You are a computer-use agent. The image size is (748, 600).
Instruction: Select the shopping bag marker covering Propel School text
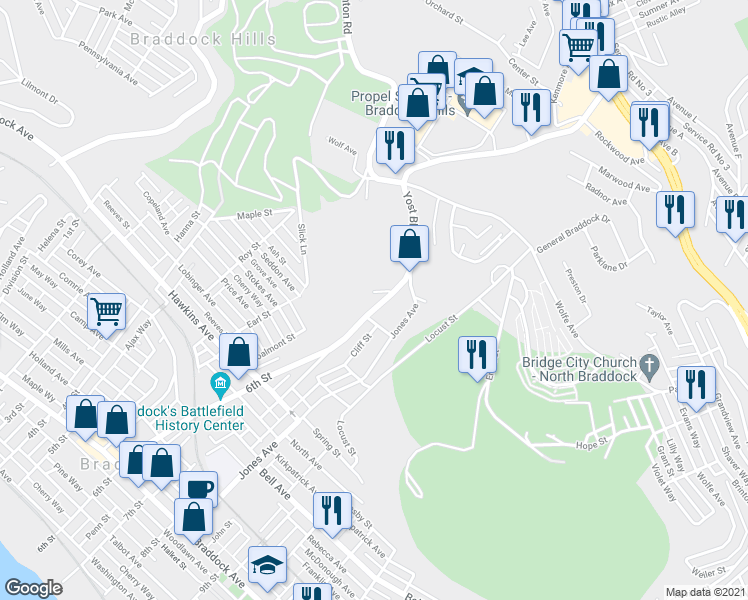417,105
